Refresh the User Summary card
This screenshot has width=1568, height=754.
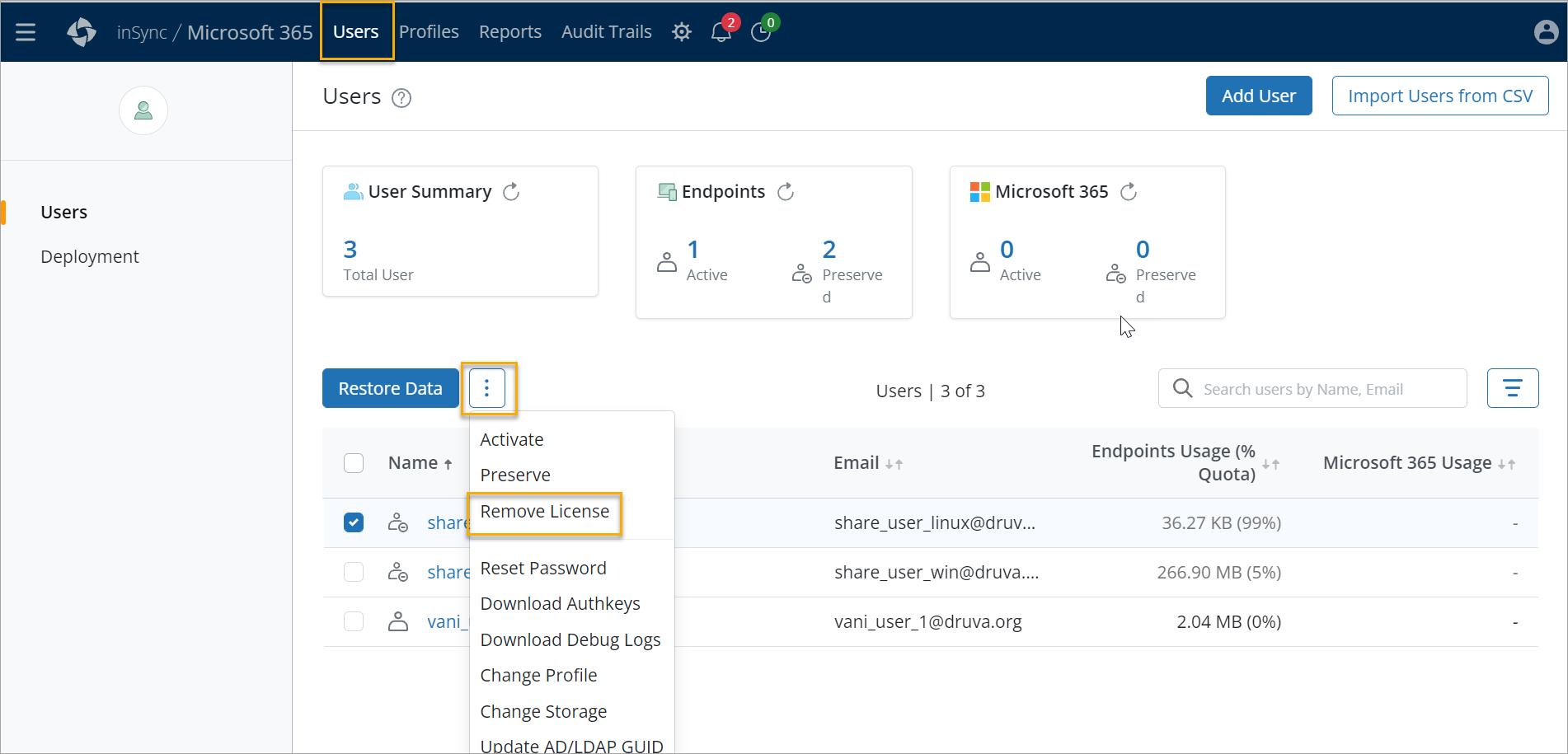pyautogui.click(x=511, y=191)
